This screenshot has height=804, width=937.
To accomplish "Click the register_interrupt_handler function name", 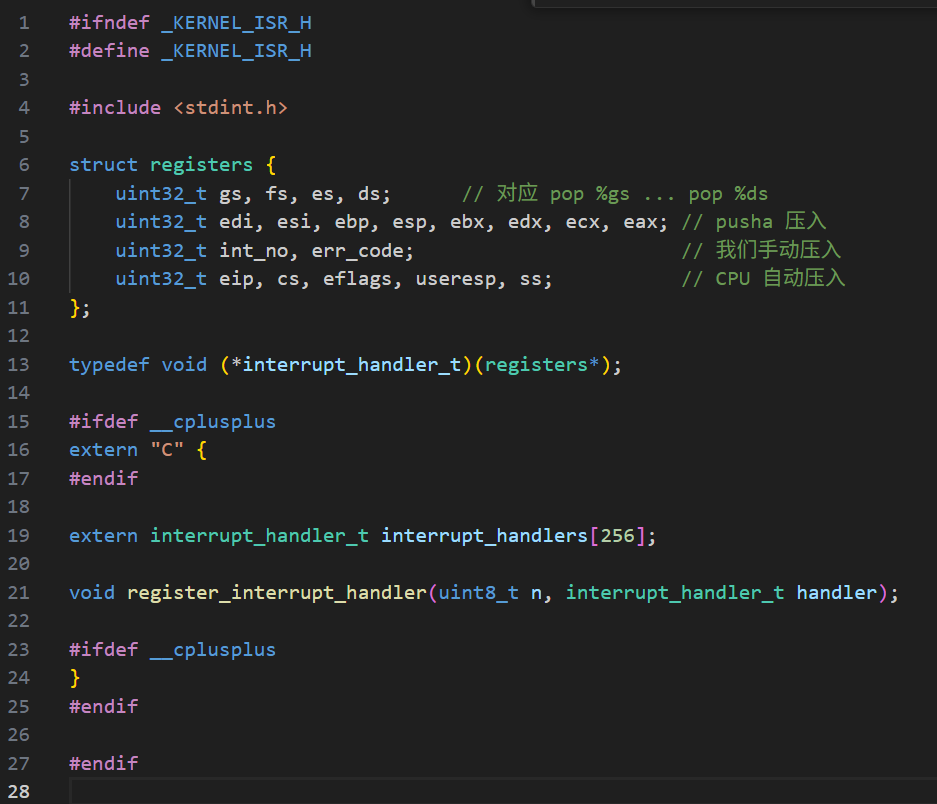I will pos(277,593).
